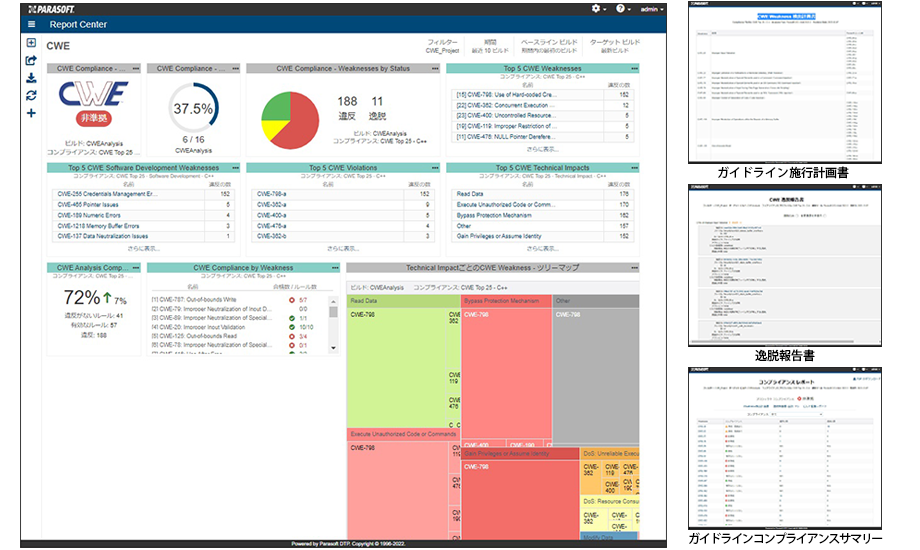Refresh the dashboard with the refresh icon

(31, 95)
